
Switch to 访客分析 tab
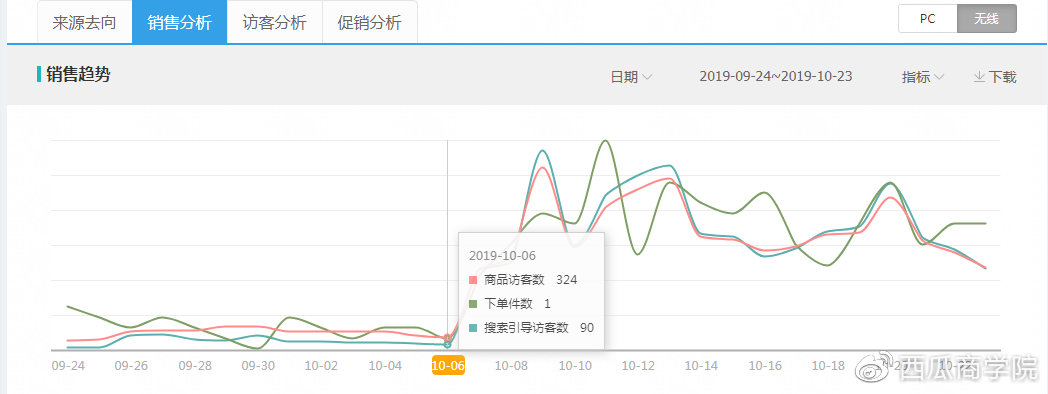pos(275,23)
